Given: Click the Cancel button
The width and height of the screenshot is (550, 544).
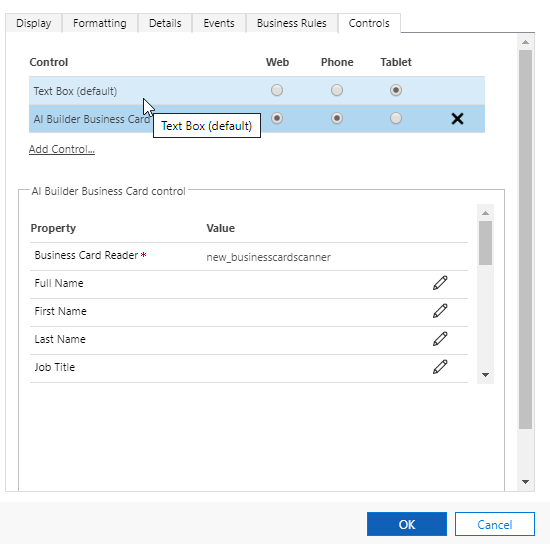Looking at the screenshot, I should 495,524.
